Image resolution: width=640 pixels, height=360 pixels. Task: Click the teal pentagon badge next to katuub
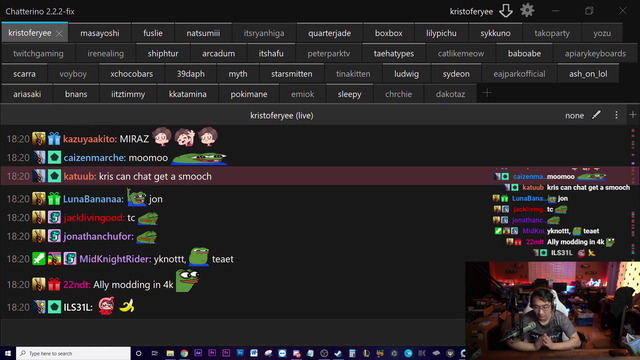54,176
